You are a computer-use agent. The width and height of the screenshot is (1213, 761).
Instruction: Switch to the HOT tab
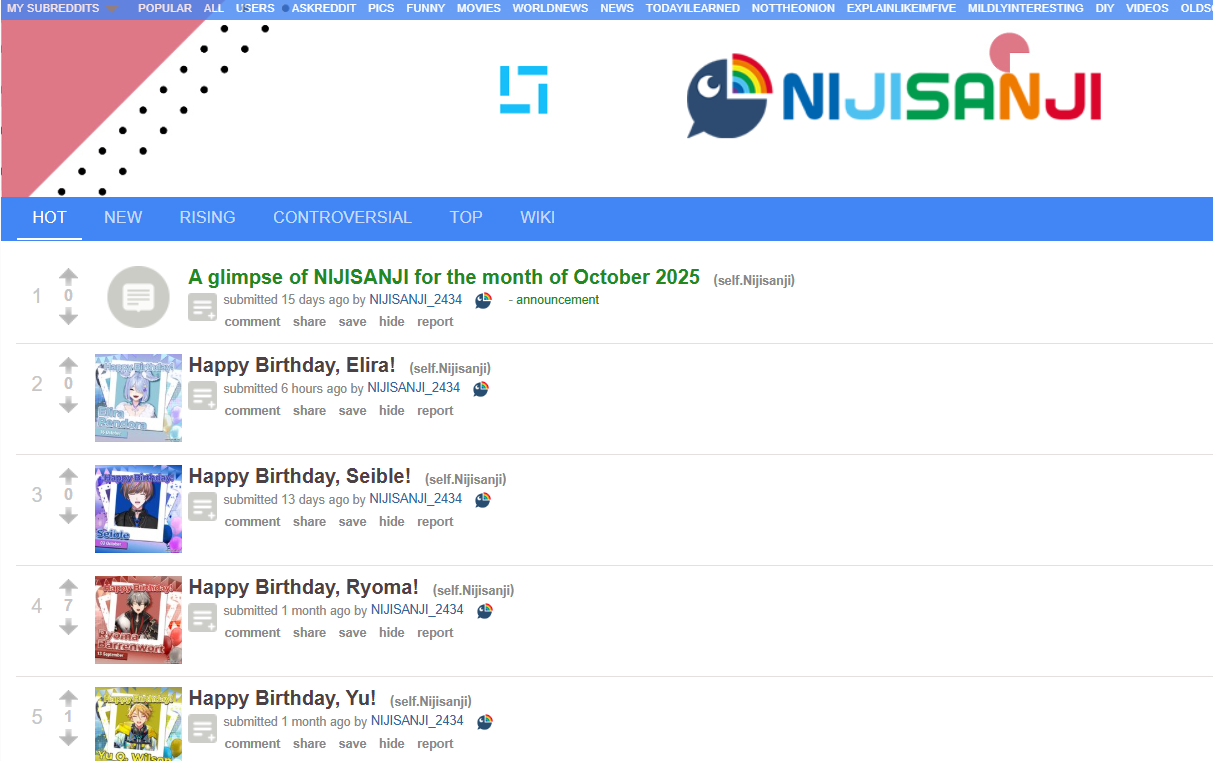(x=49, y=217)
